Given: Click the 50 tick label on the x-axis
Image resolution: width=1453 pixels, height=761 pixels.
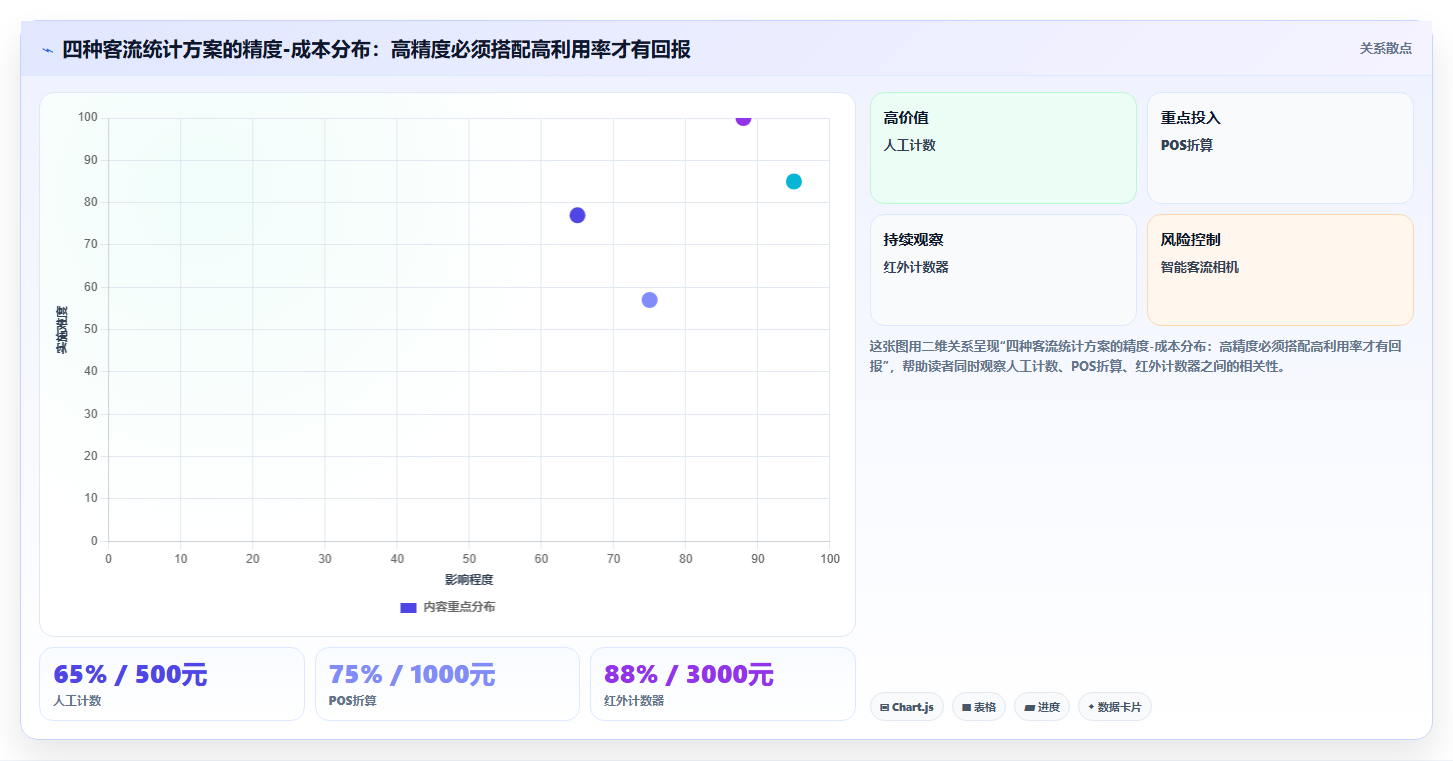Looking at the screenshot, I should (469, 559).
